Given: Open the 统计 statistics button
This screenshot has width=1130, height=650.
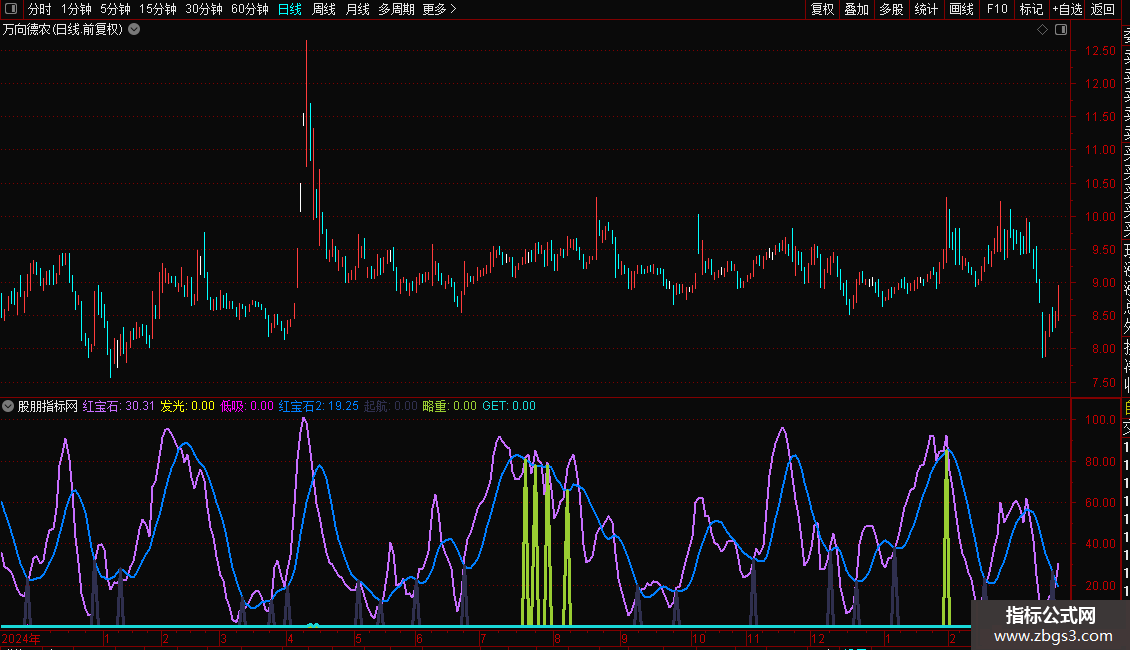Looking at the screenshot, I should 926,9.
